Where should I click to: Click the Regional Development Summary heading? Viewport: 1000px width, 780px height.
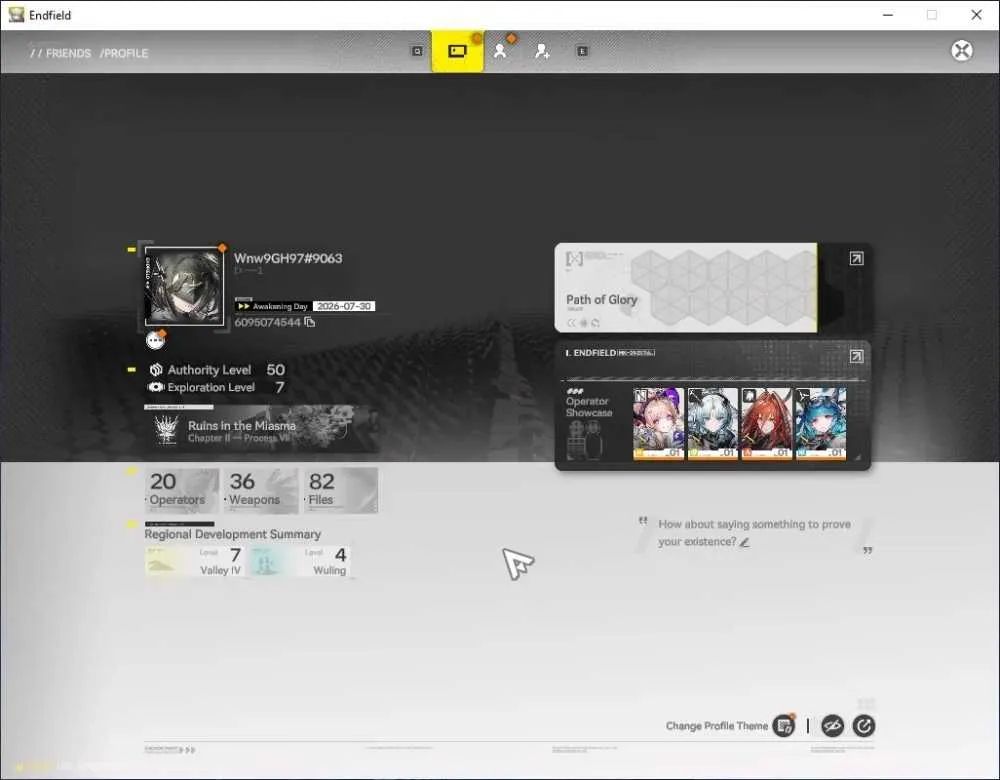point(232,534)
